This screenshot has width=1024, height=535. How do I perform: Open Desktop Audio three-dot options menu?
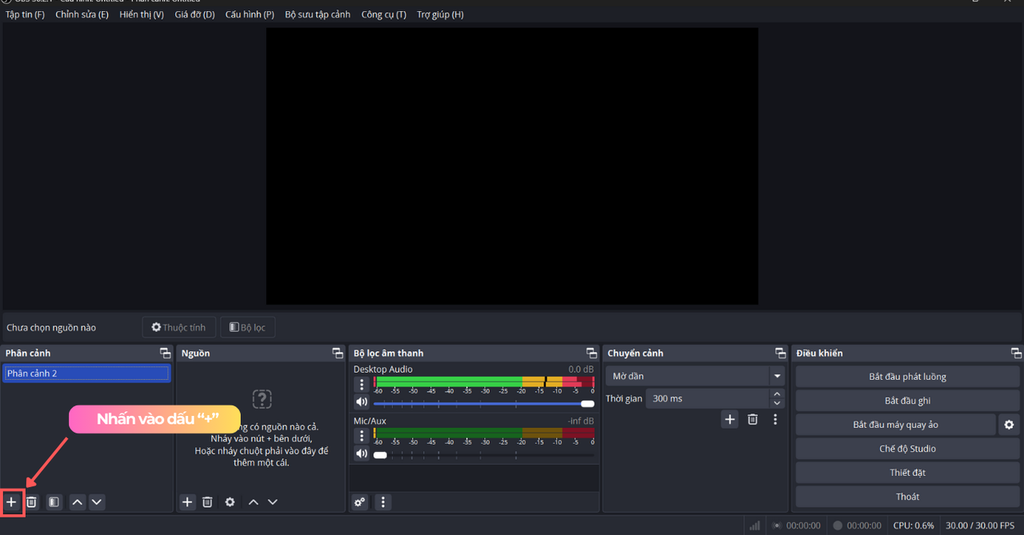362,385
